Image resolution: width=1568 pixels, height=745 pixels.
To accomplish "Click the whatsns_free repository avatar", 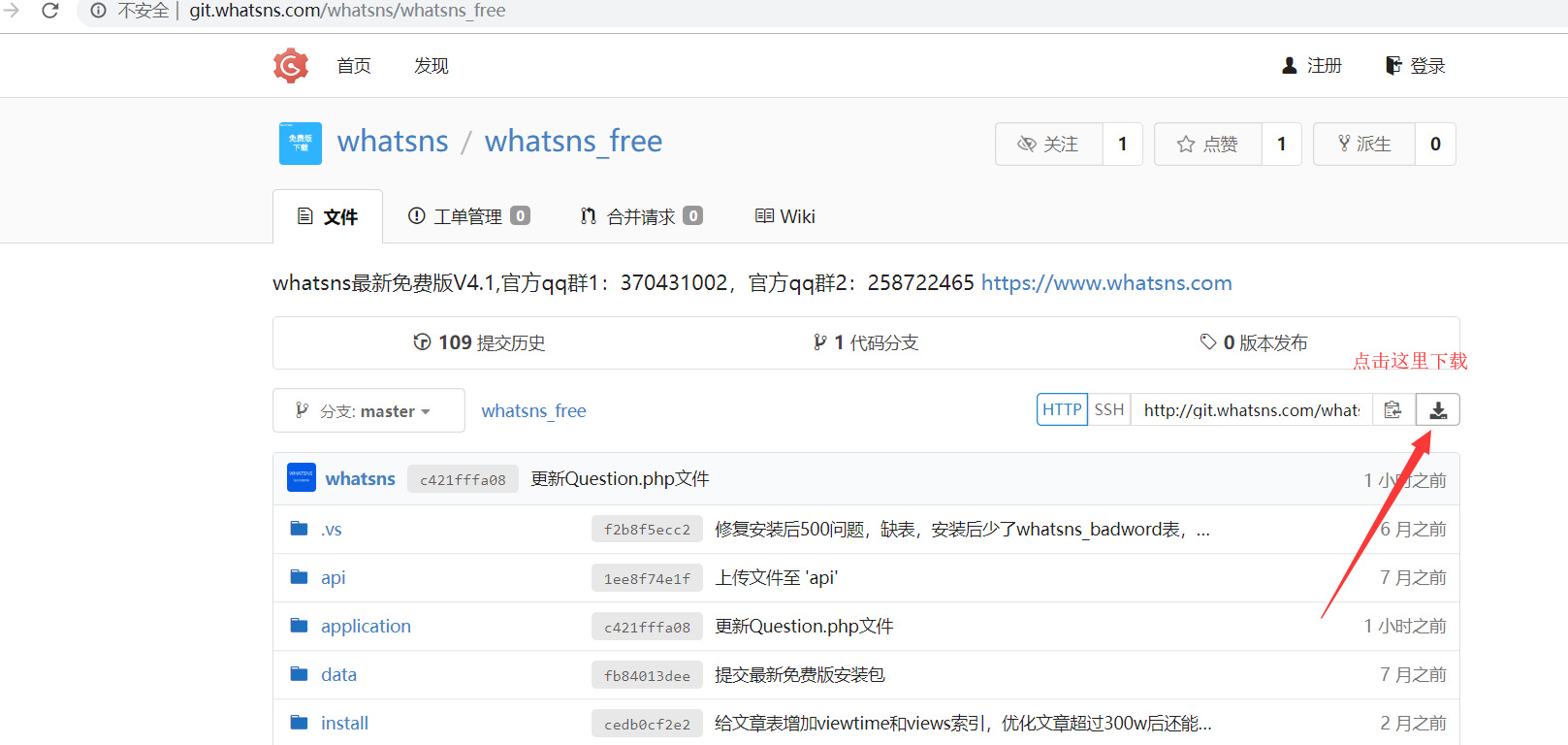I will [x=301, y=144].
